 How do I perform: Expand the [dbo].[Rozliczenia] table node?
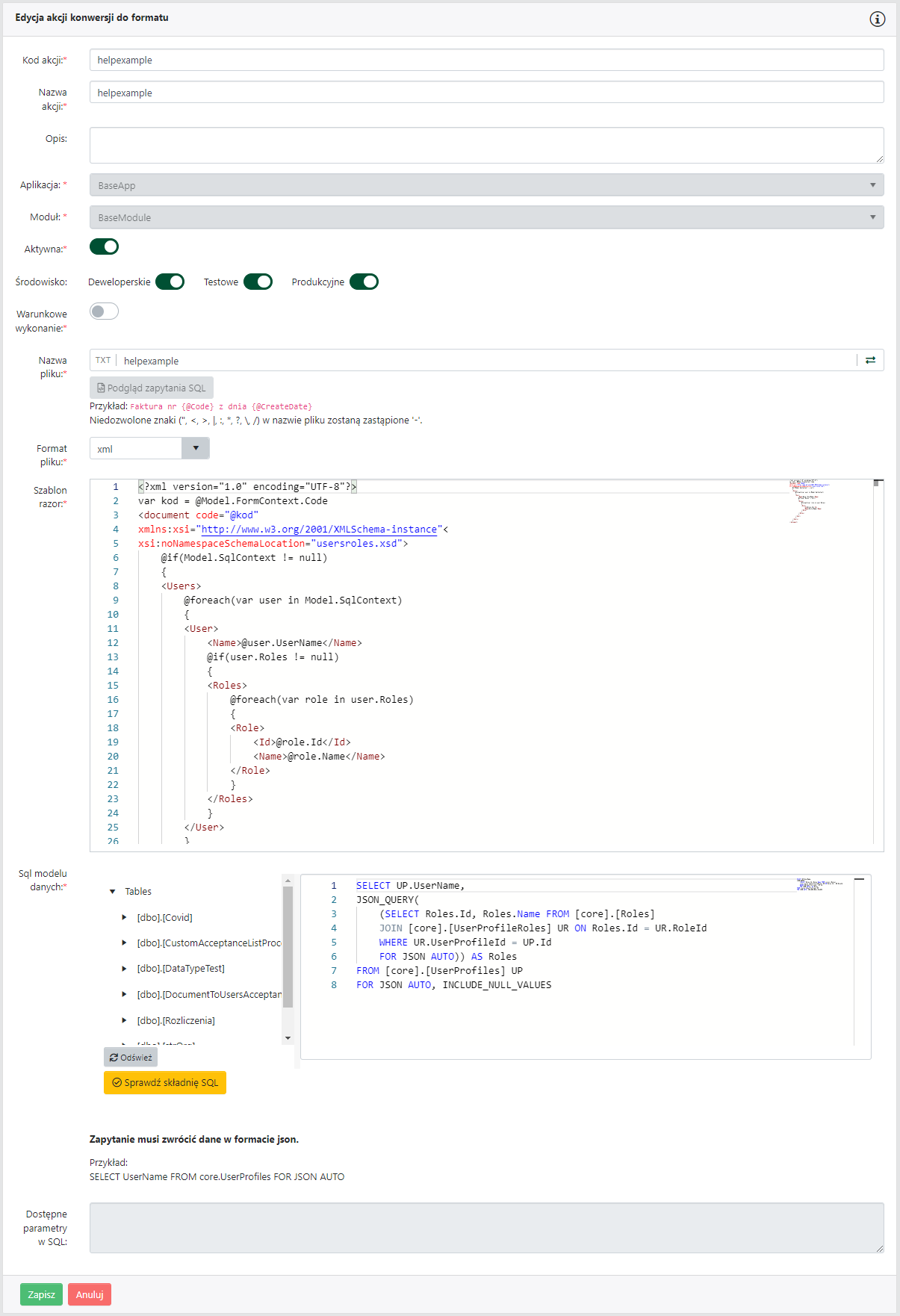click(124, 1020)
